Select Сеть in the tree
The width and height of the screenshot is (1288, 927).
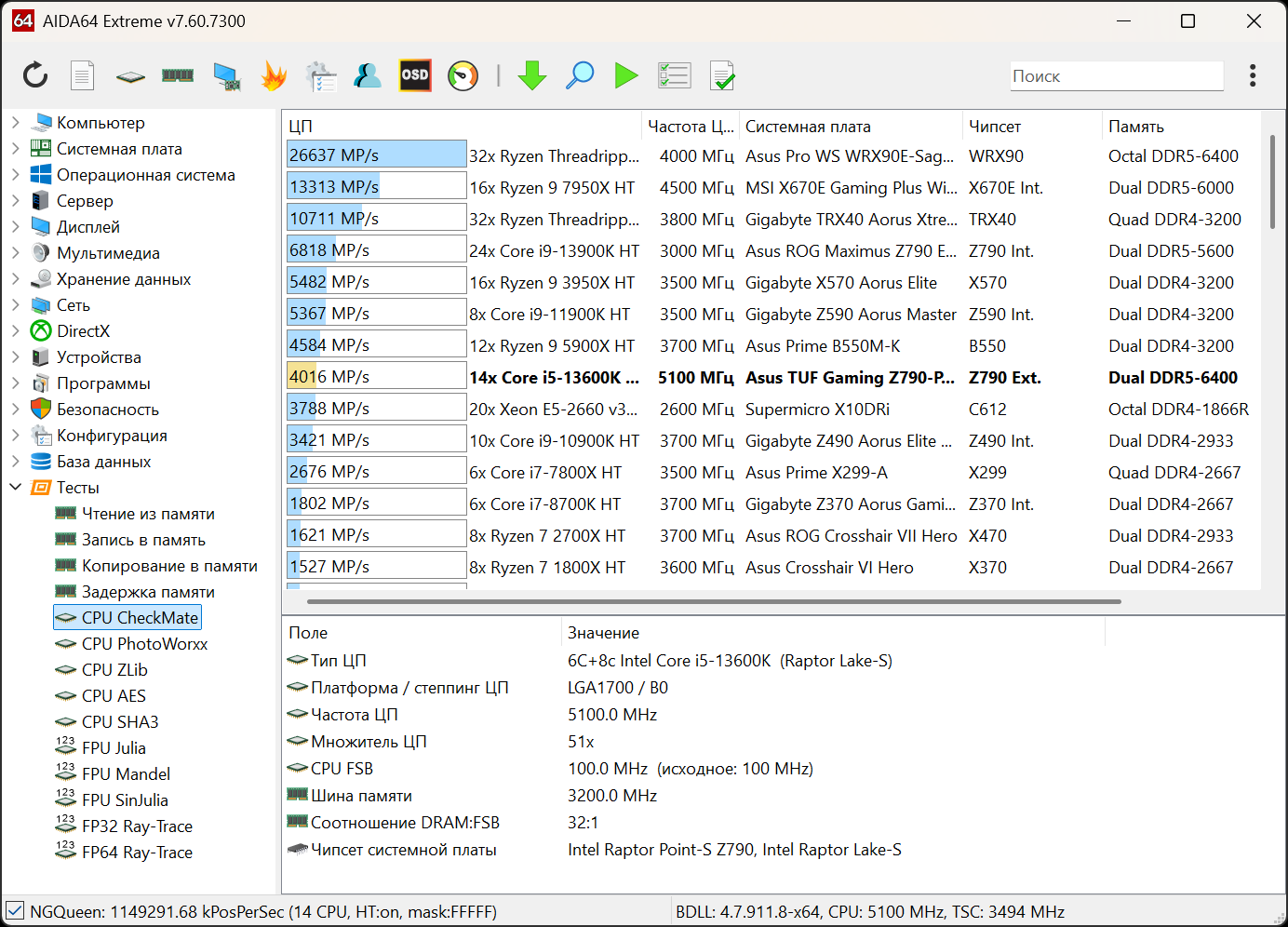(x=74, y=305)
